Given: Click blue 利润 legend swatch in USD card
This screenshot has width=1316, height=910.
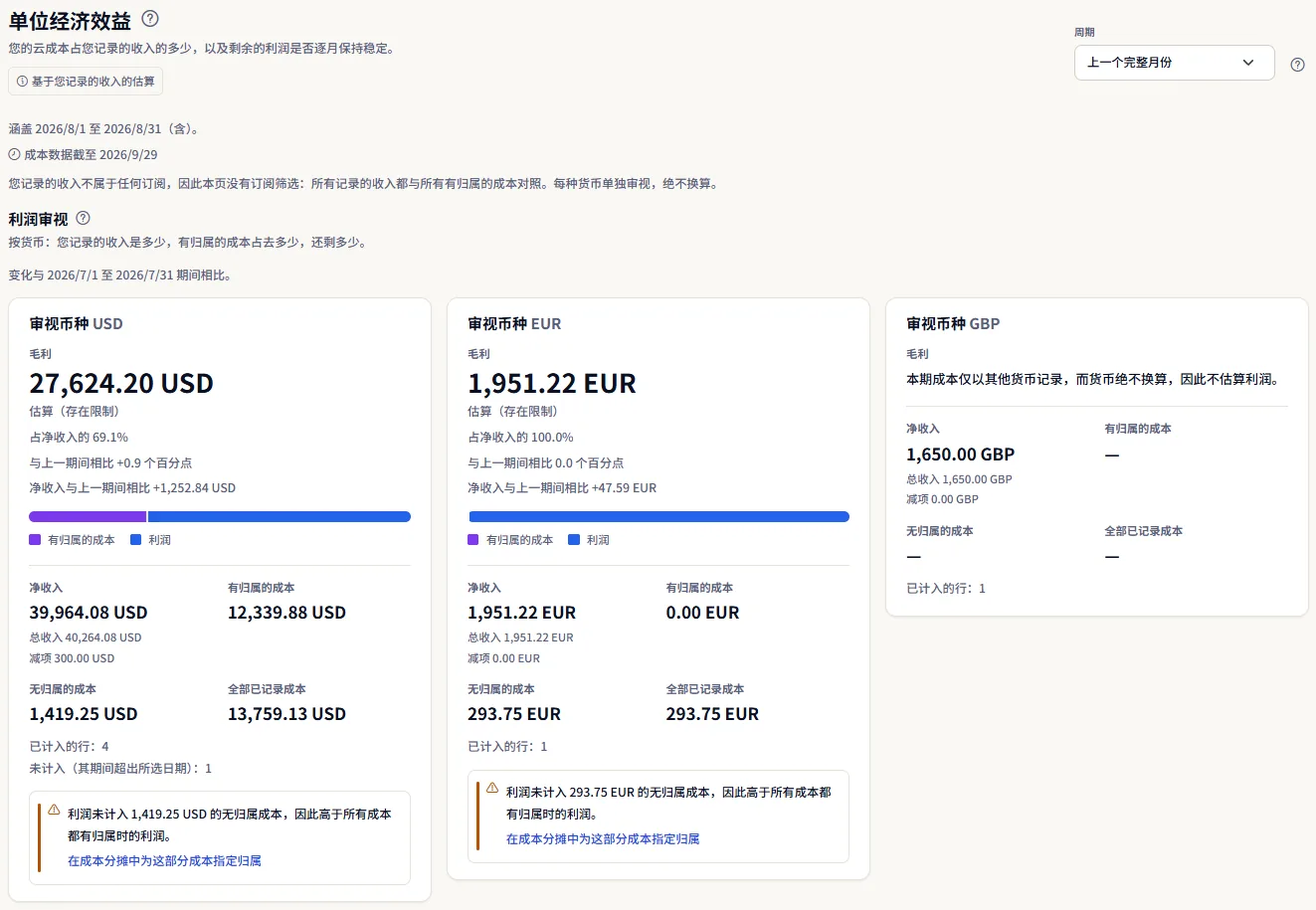Looking at the screenshot, I should pos(136,540).
